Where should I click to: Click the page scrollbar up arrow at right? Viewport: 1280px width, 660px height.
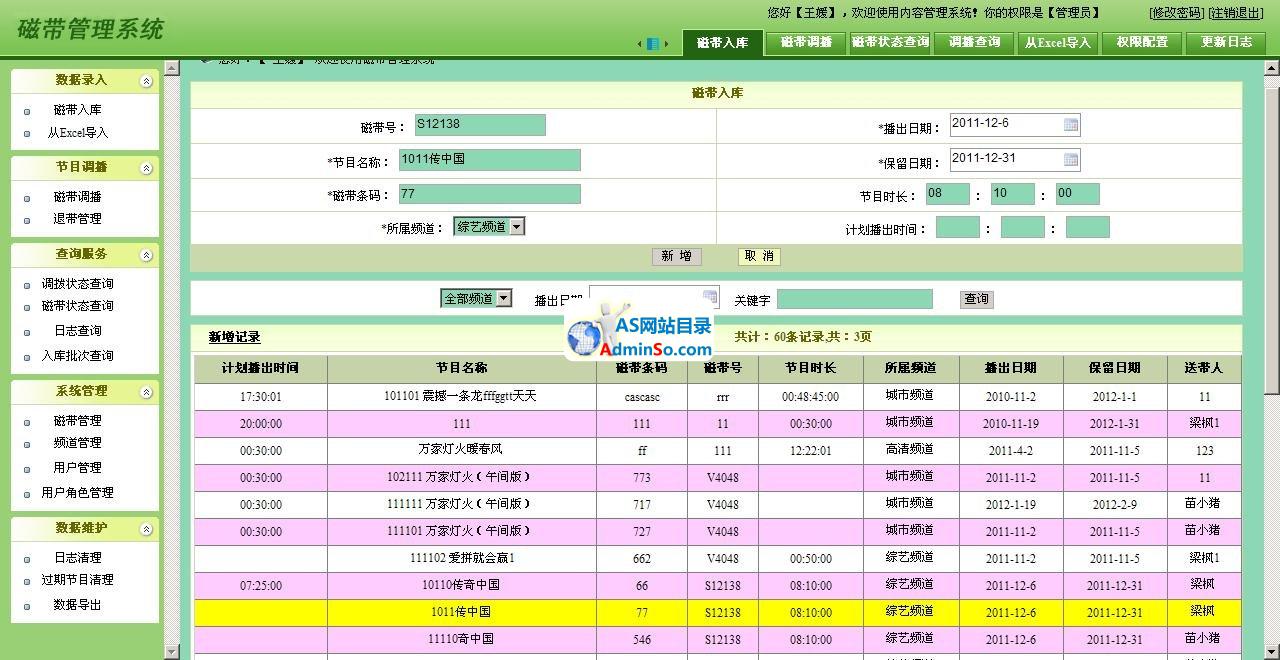pos(1272,68)
